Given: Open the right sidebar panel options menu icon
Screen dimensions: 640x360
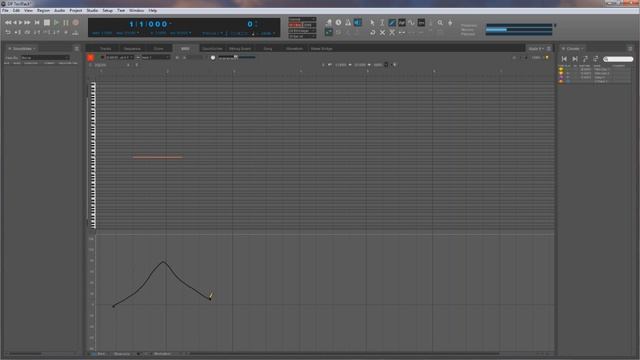Looking at the screenshot, I should click(630, 49).
